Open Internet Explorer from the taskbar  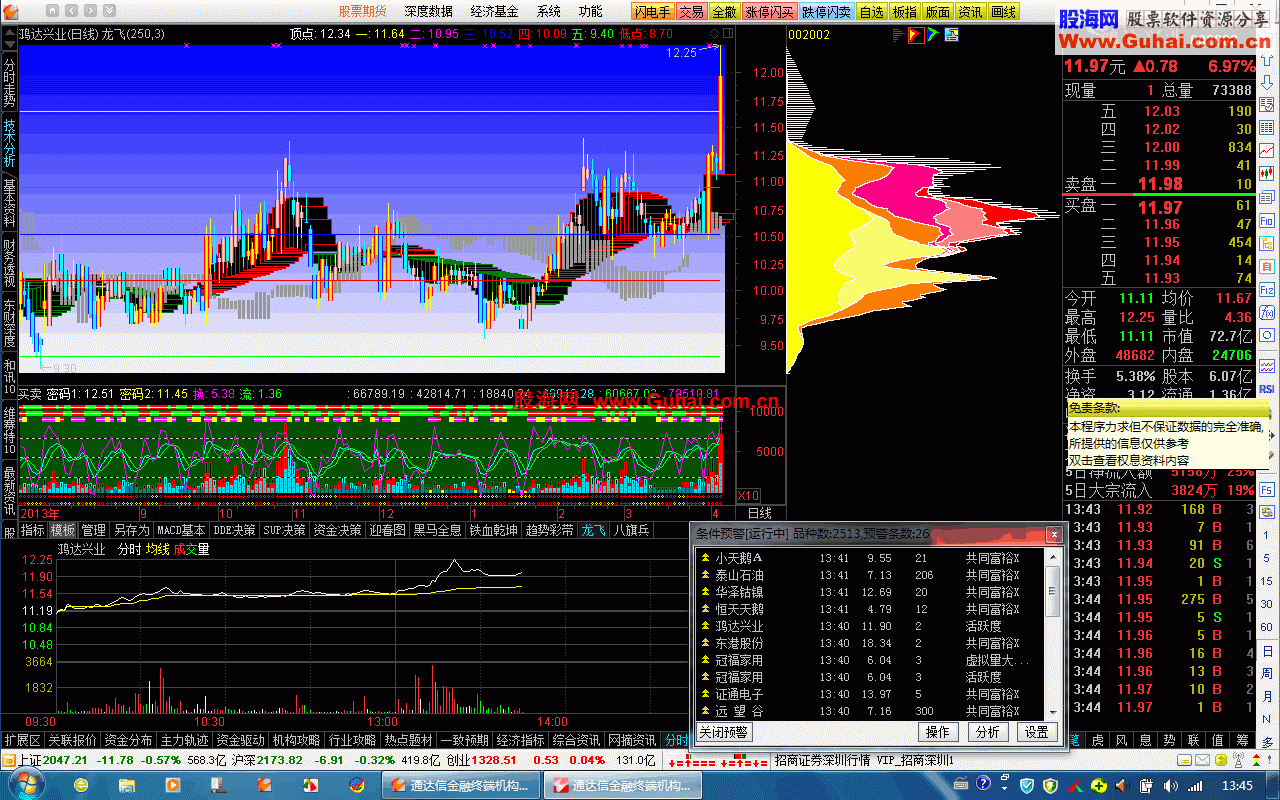point(81,785)
